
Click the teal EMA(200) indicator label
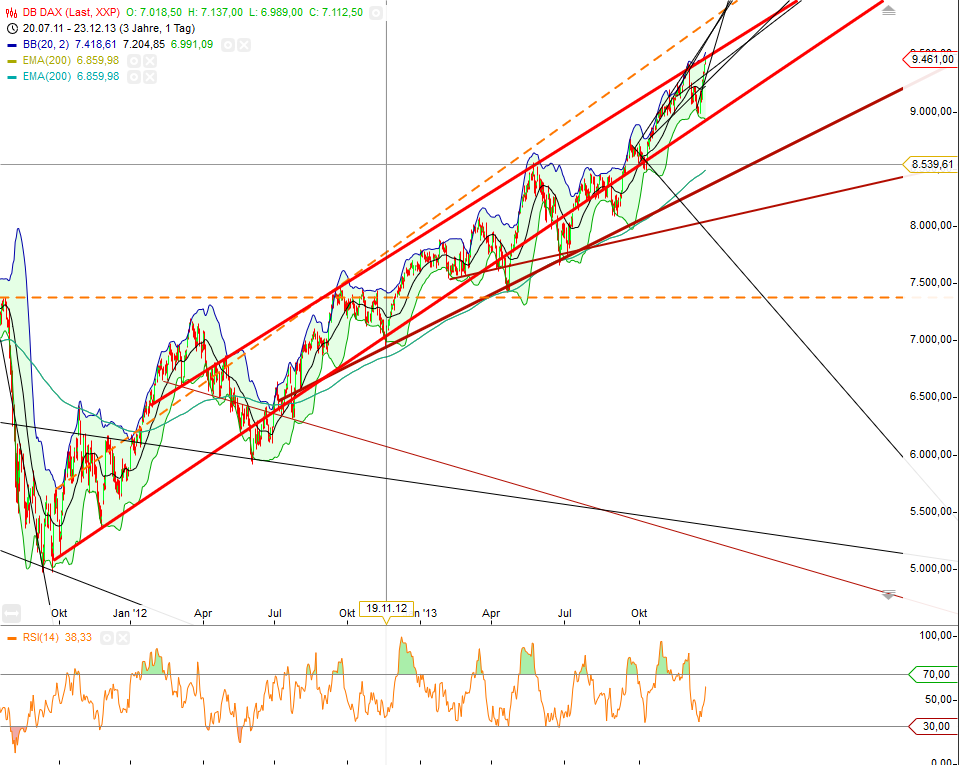point(47,77)
